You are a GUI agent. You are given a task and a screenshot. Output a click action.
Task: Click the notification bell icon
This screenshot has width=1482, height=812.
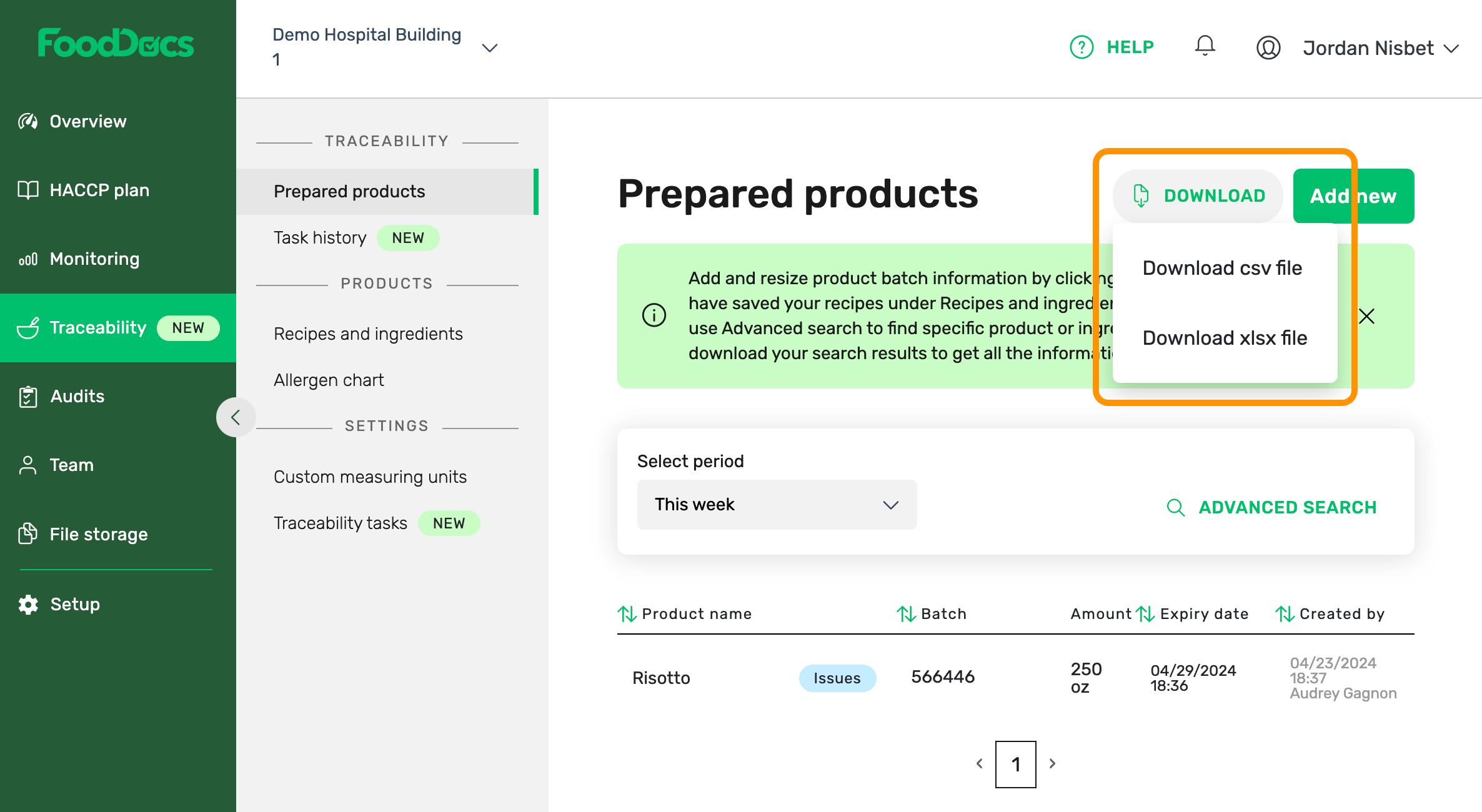[1205, 46]
